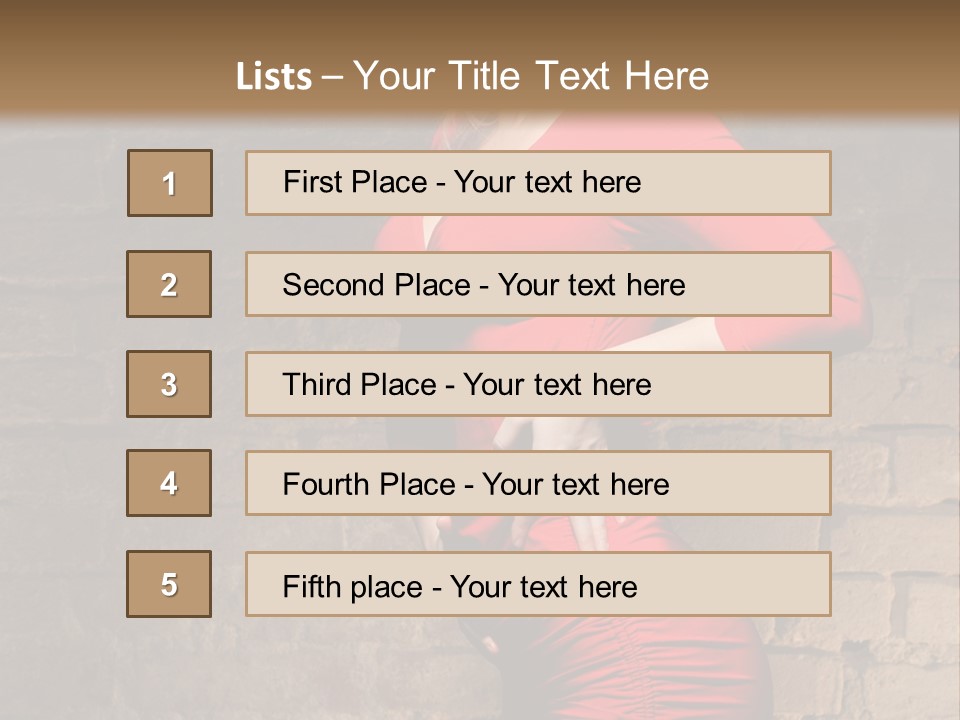Click the Fourth Place text box
Image resolution: width=960 pixels, height=720 pixels.
coord(538,483)
